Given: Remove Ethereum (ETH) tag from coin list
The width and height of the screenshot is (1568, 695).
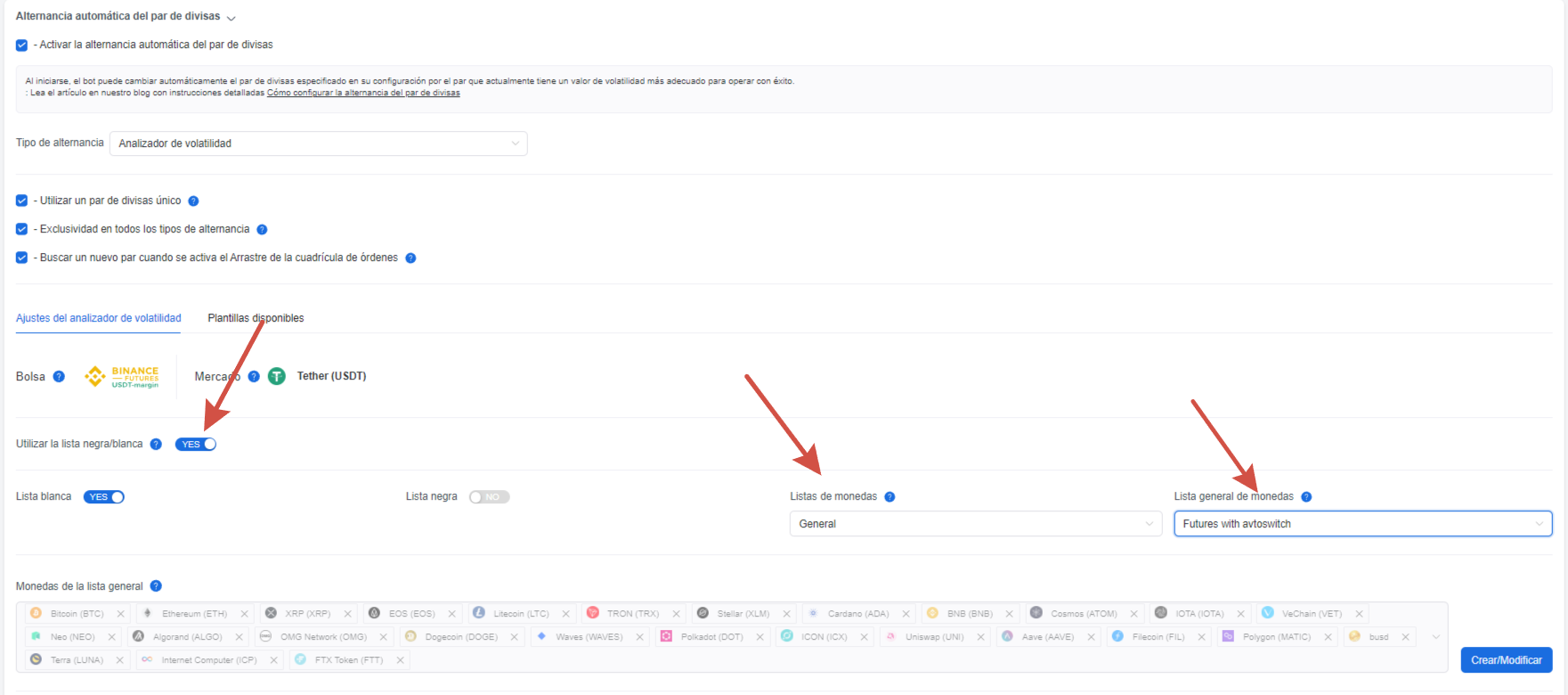Looking at the screenshot, I should [244, 614].
